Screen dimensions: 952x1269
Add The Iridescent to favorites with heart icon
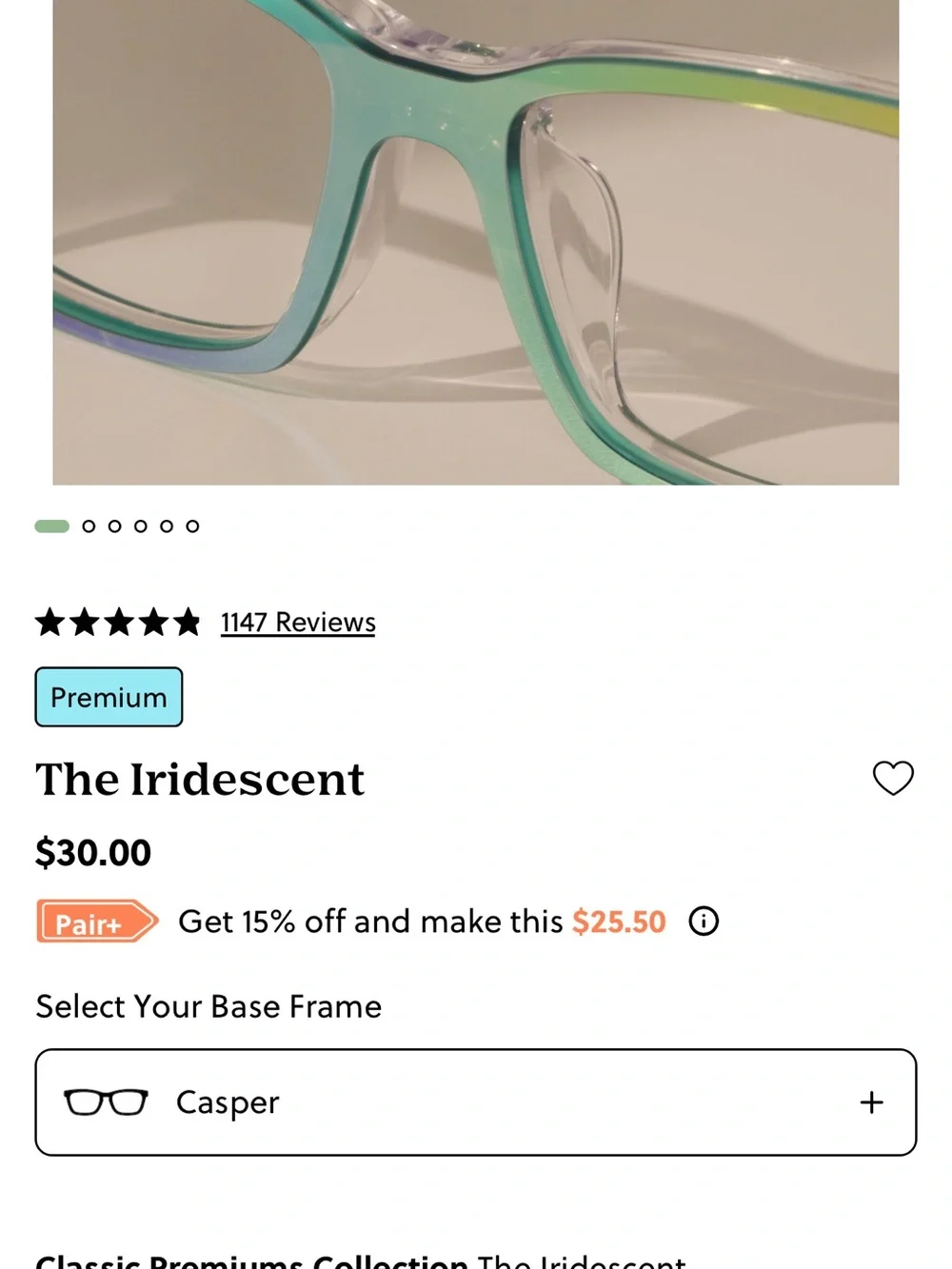893,778
